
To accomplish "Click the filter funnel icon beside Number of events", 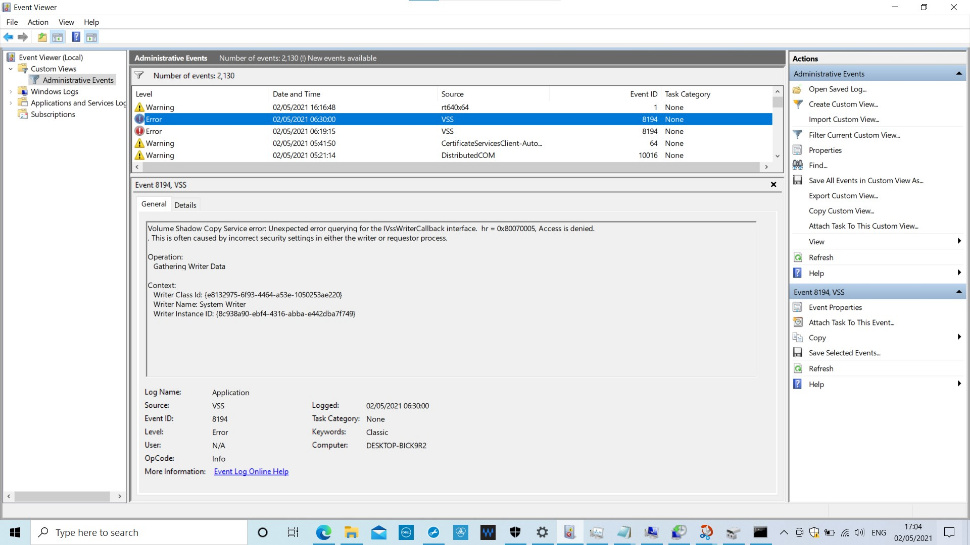I will pos(140,75).
